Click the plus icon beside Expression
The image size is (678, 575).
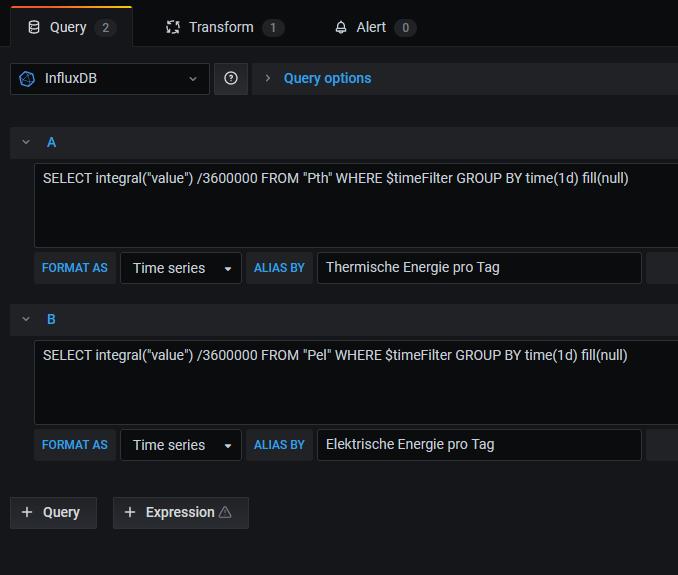[130, 512]
